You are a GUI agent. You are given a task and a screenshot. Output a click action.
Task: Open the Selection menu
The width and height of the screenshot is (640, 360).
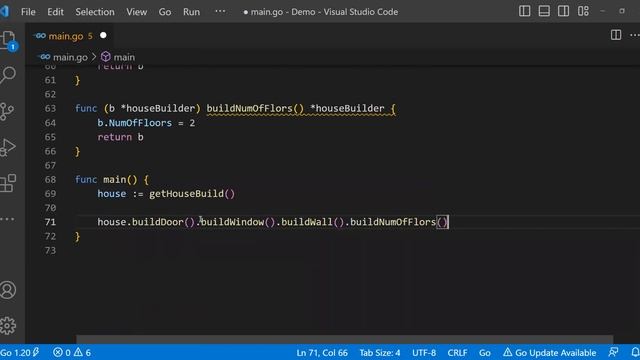click(x=95, y=12)
